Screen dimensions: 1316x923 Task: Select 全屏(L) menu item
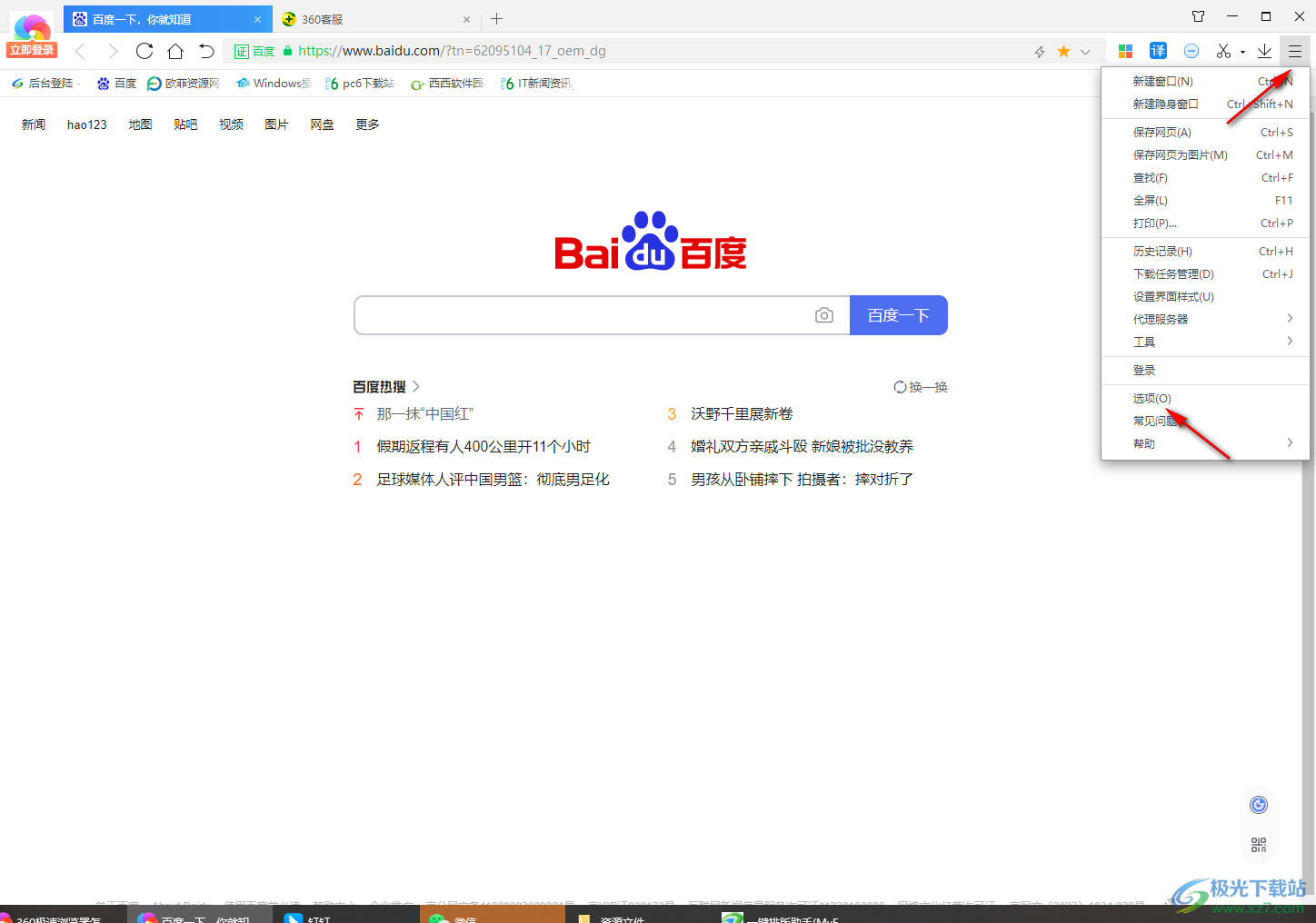click(x=1205, y=200)
